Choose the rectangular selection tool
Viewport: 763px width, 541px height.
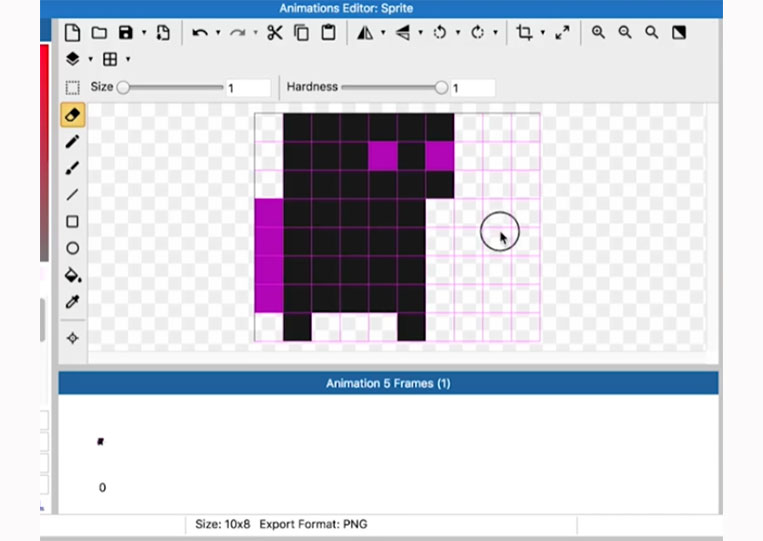[x=73, y=88]
